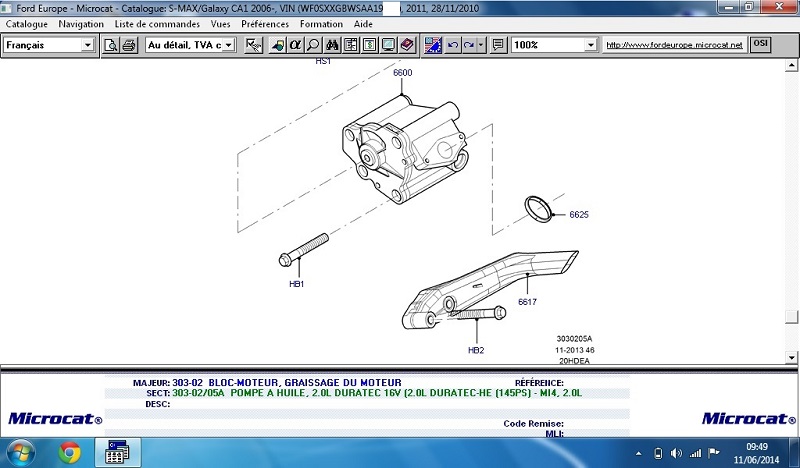800x468 pixels.
Task: Click part callout 6600
Action: coord(403,72)
